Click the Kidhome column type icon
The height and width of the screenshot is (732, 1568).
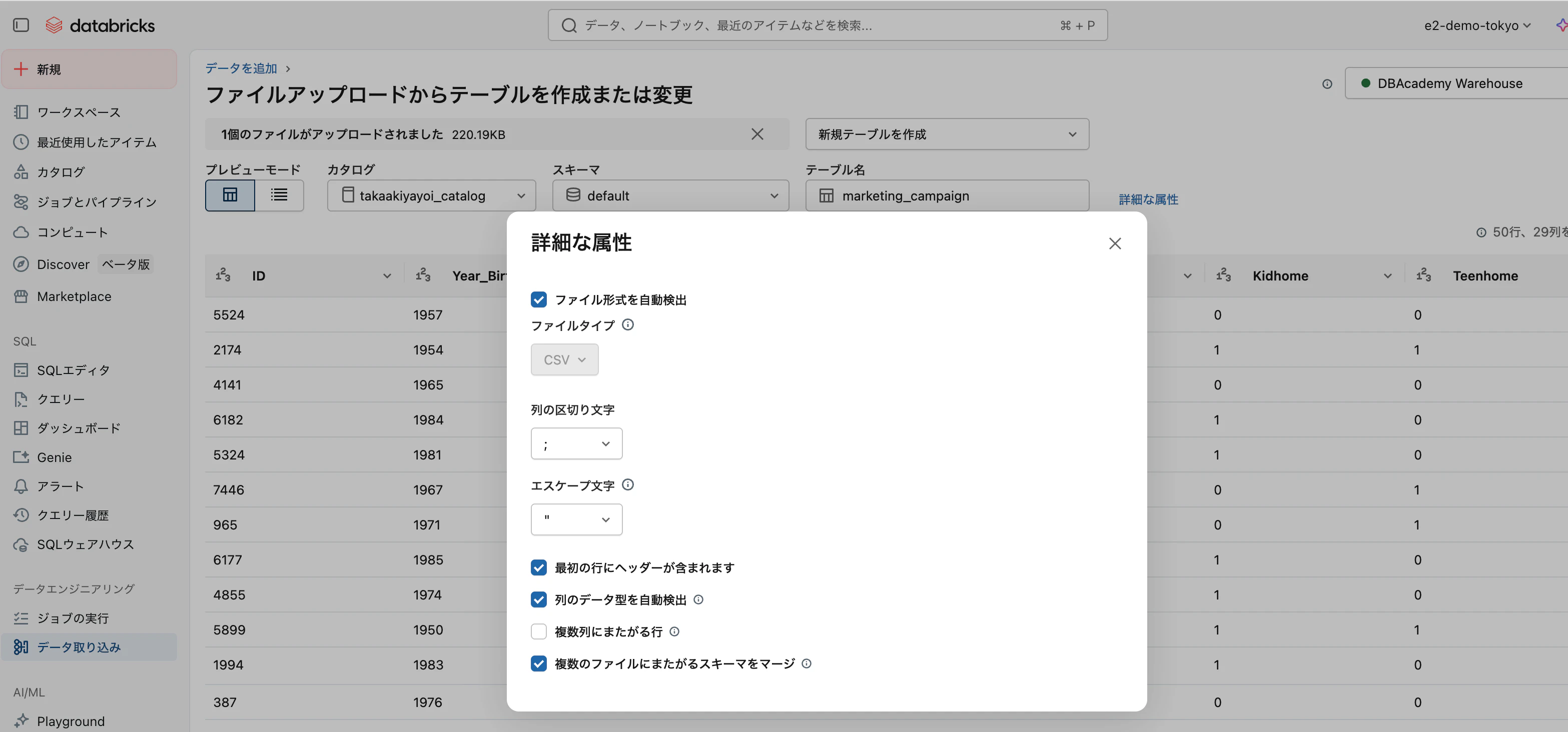[1223, 275]
